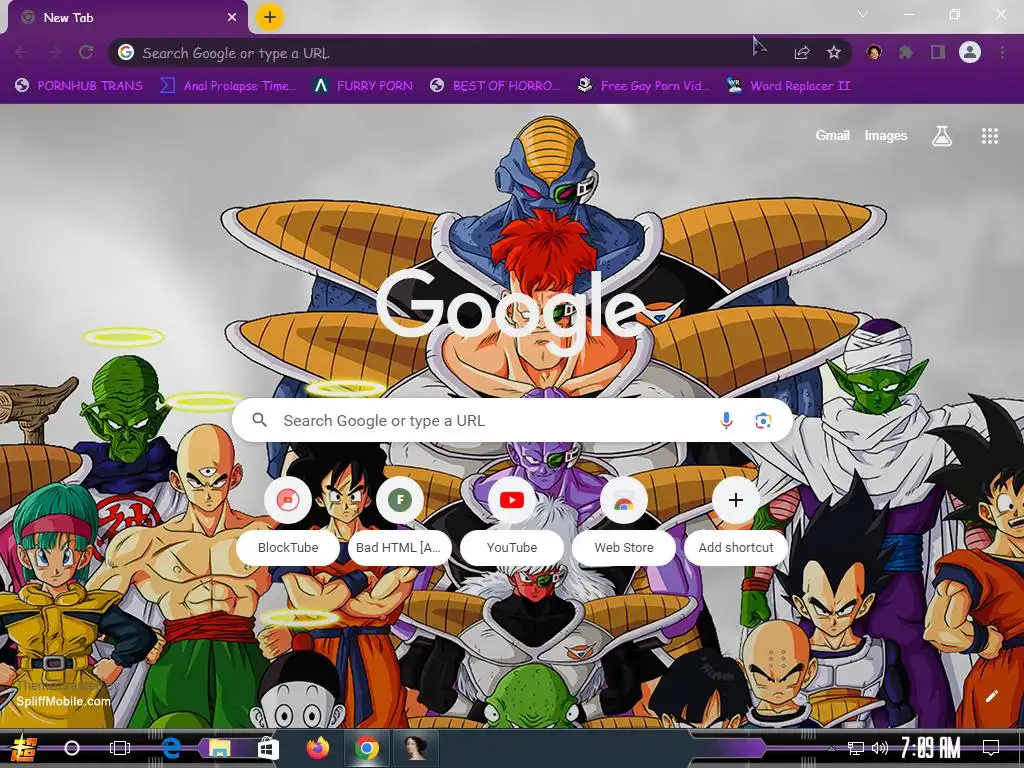Image resolution: width=1024 pixels, height=768 pixels.
Task: Click the 7:09 AM taskbar clock
Action: coord(931,748)
